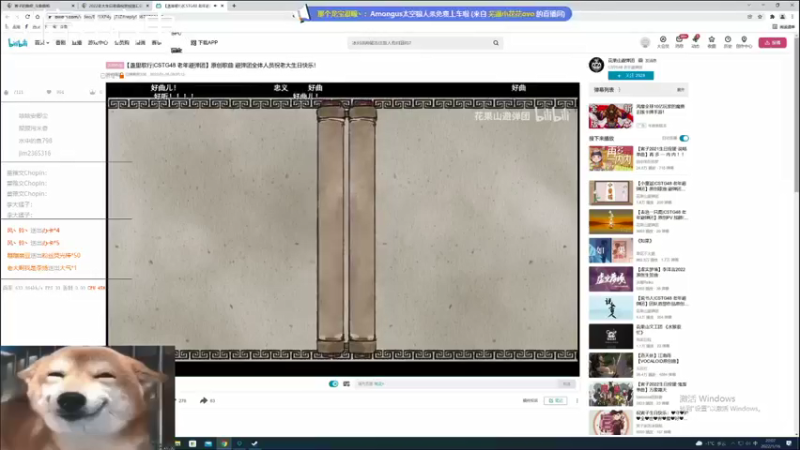The height and width of the screenshot is (450, 800).
Task: Click the three-dot more options below the video
Action: point(577,401)
